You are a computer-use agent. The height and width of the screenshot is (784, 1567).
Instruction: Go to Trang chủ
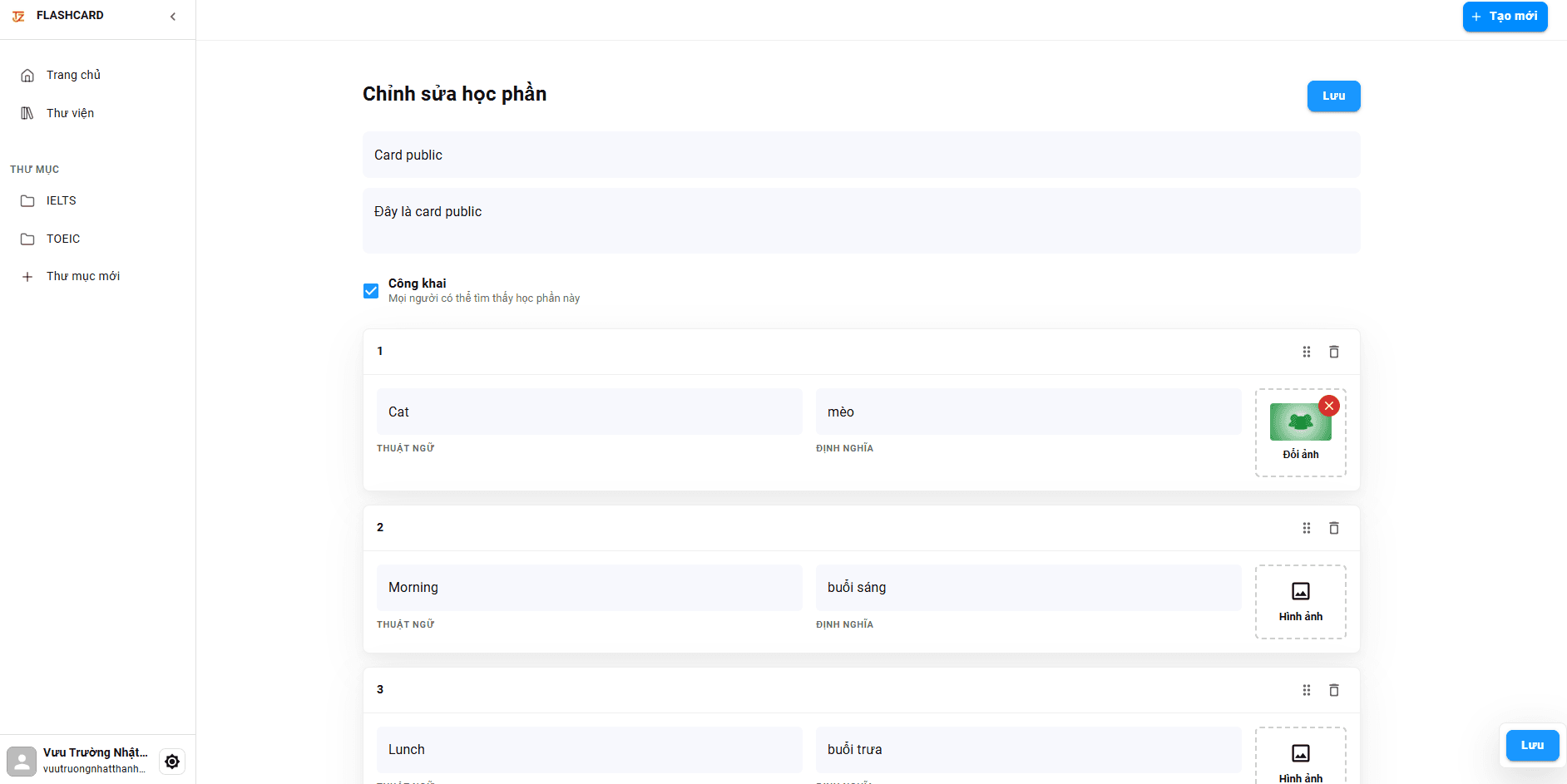pyautogui.click(x=73, y=75)
